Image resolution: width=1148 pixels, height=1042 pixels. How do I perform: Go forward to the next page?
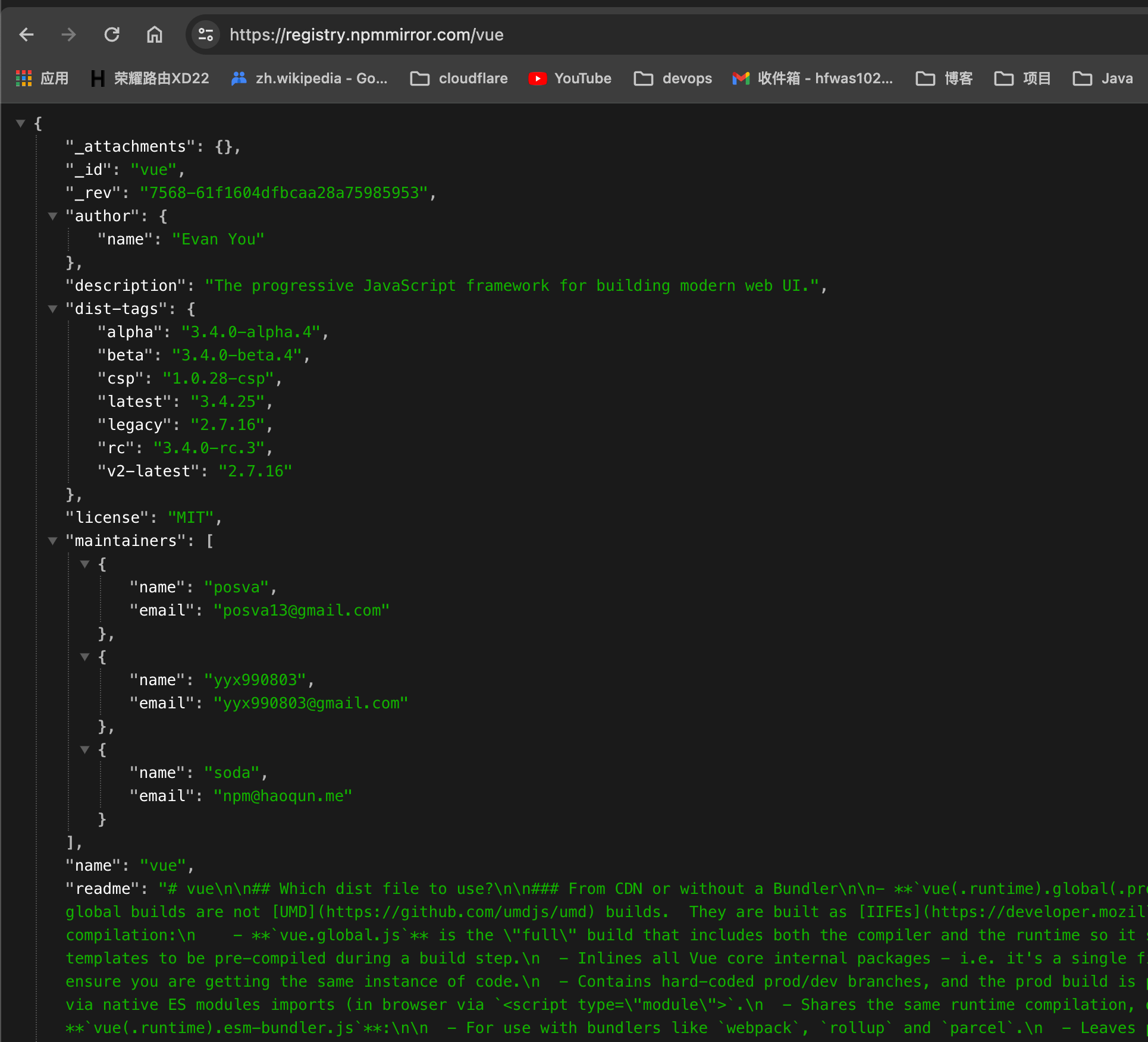pyautogui.click(x=69, y=34)
